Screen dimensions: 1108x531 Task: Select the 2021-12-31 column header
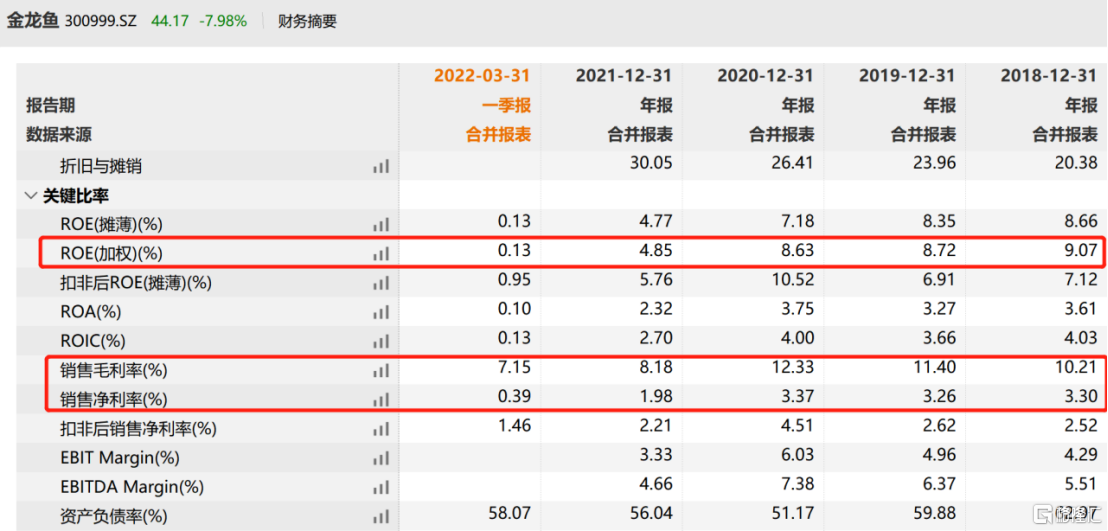pos(624,75)
